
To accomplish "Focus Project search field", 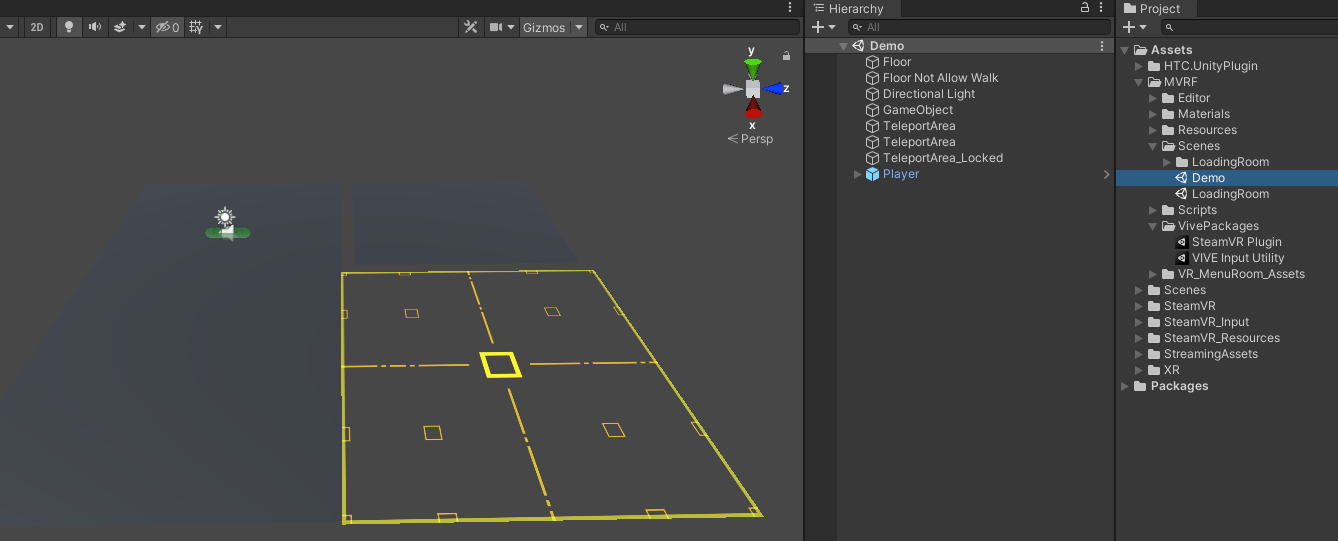I will point(1250,27).
